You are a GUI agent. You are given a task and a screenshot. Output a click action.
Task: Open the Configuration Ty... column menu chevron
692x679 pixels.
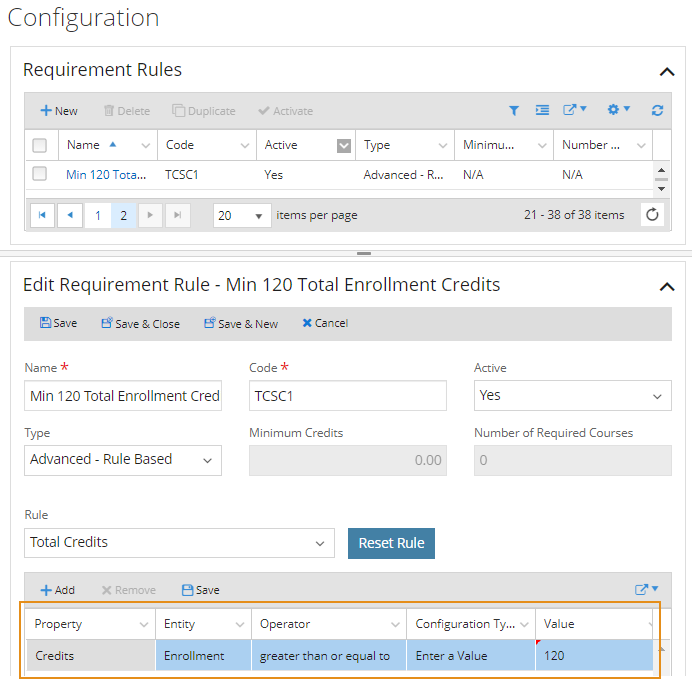coord(524,625)
